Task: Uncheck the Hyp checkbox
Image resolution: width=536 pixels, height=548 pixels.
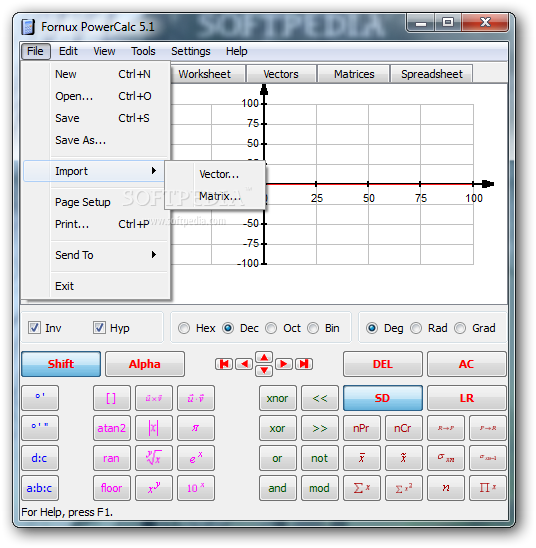Action: [99, 328]
